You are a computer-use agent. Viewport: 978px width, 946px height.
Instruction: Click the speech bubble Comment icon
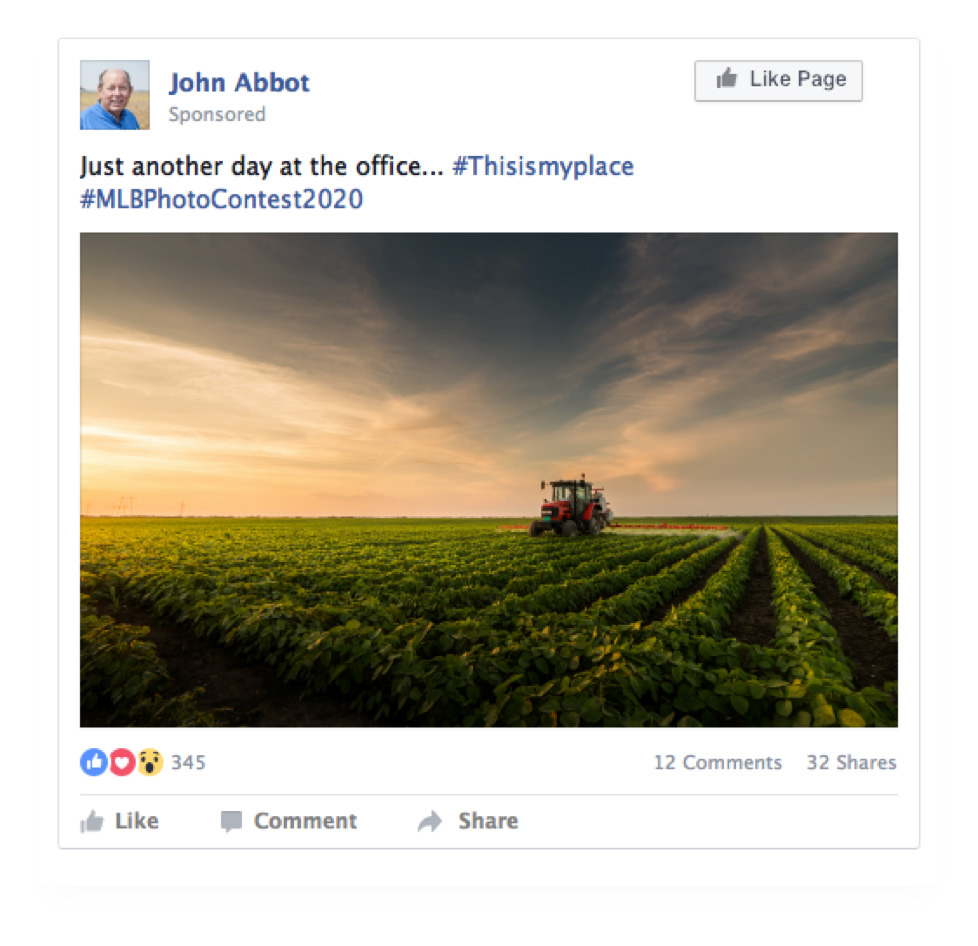231,821
